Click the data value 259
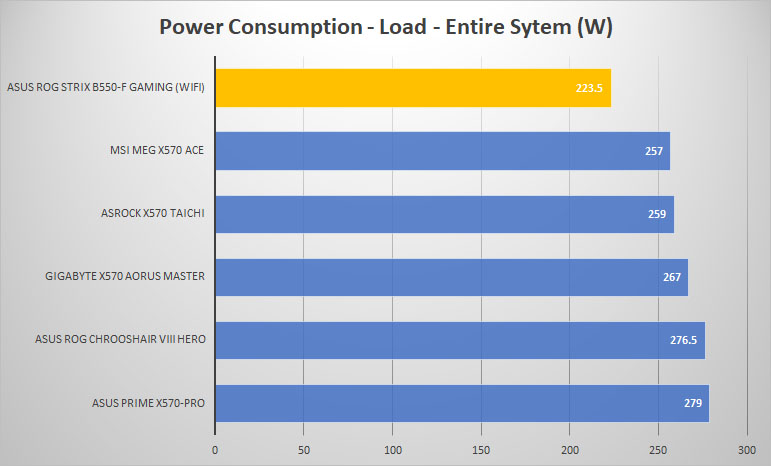This screenshot has height=466, width=771. coord(657,214)
